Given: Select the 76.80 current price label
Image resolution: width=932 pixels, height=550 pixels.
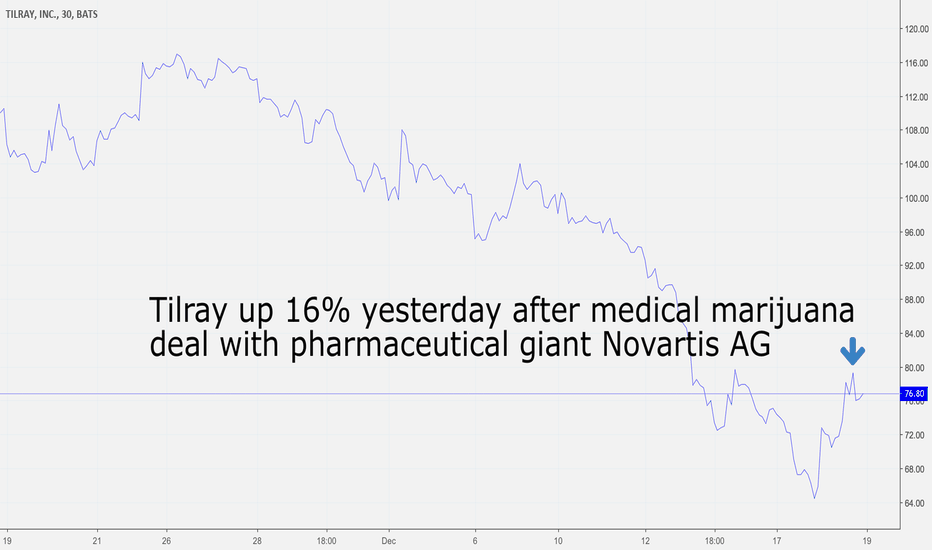Looking at the screenshot, I should (914, 394).
